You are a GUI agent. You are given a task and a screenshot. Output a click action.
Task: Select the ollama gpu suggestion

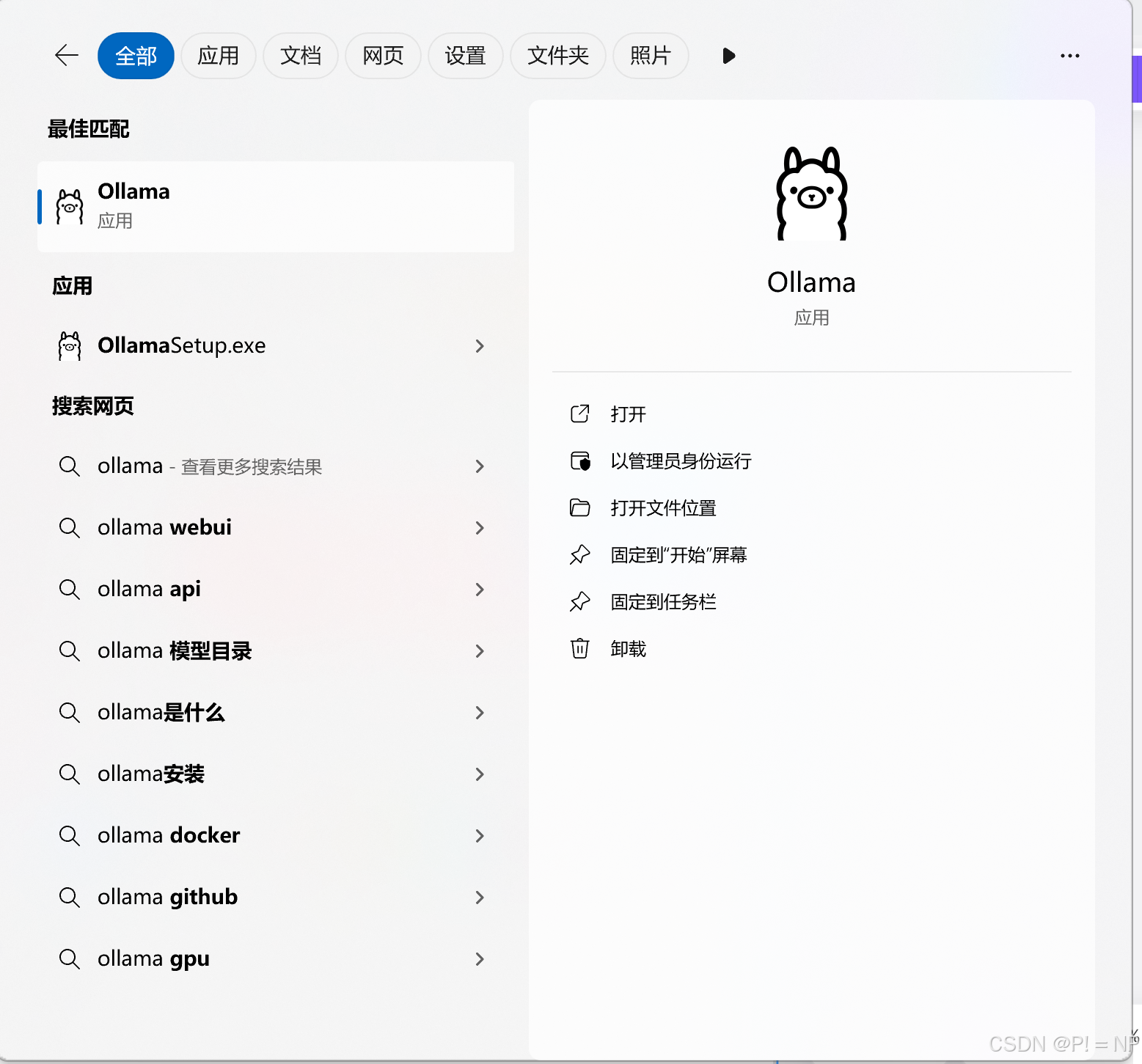pyautogui.click(x=276, y=958)
